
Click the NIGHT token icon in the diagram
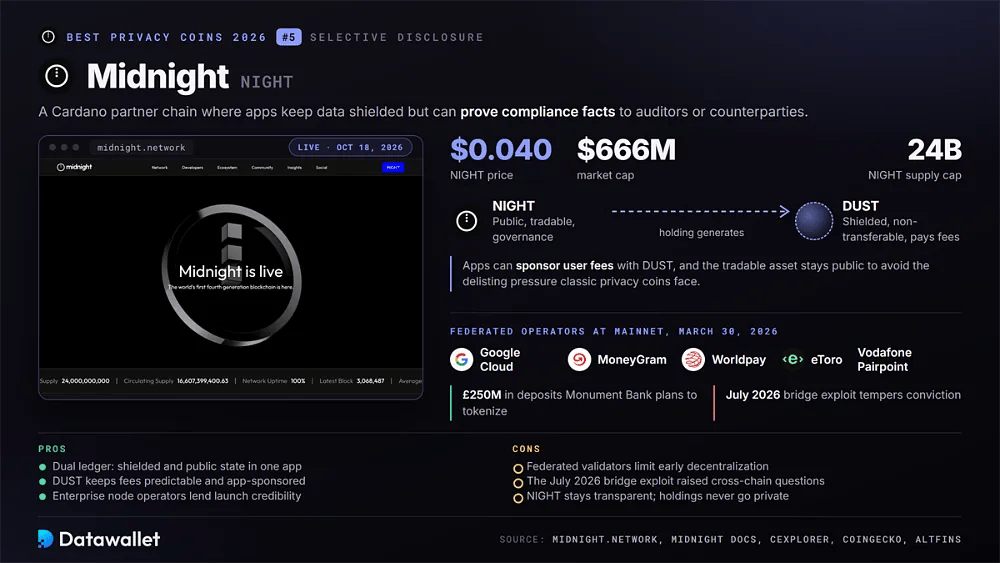click(467, 221)
